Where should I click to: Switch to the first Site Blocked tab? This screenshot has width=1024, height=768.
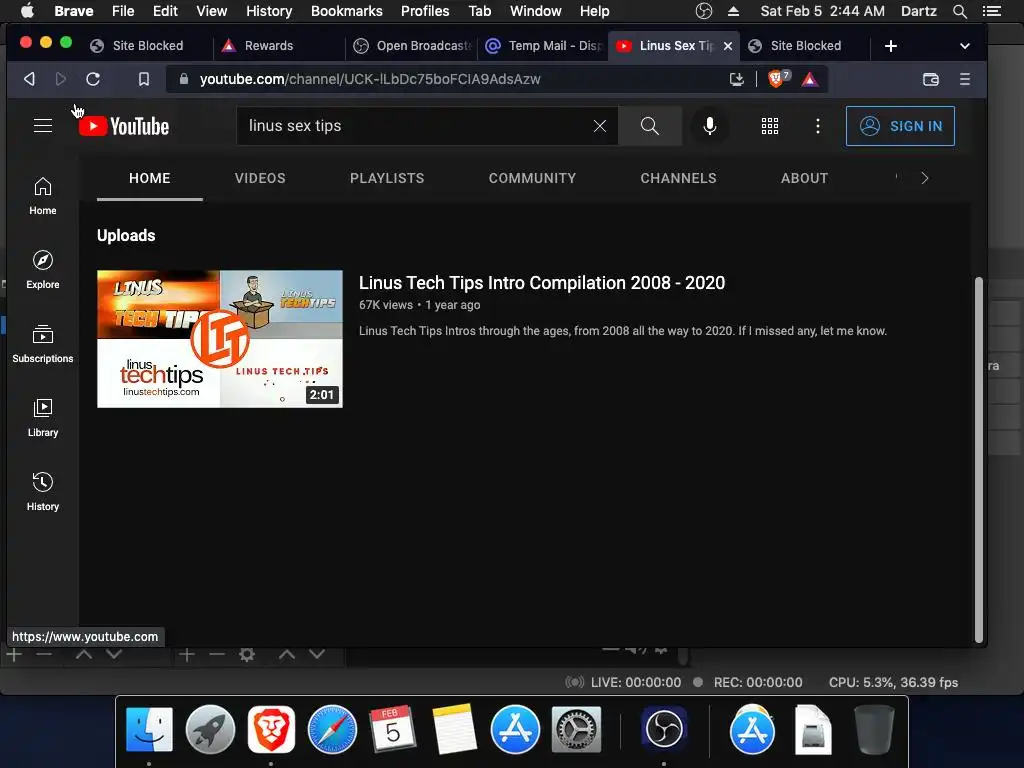coord(148,46)
